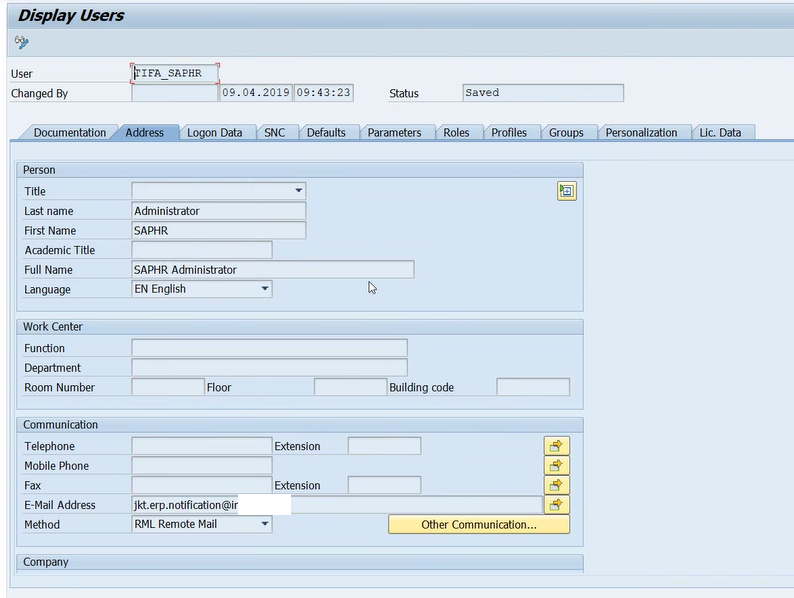Open the Logon Data tab
794x598 pixels.
click(214, 133)
